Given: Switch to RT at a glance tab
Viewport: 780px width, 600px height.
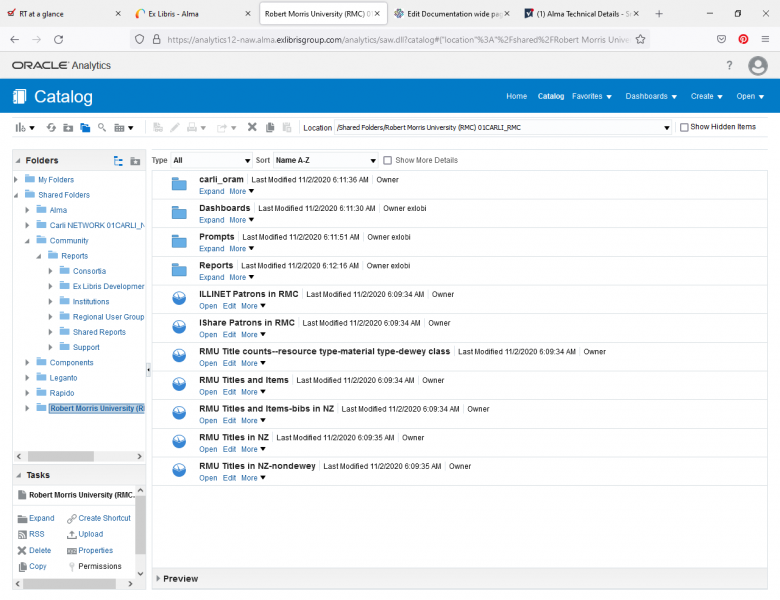Looking at the screenshot, I should pos(64,14).
